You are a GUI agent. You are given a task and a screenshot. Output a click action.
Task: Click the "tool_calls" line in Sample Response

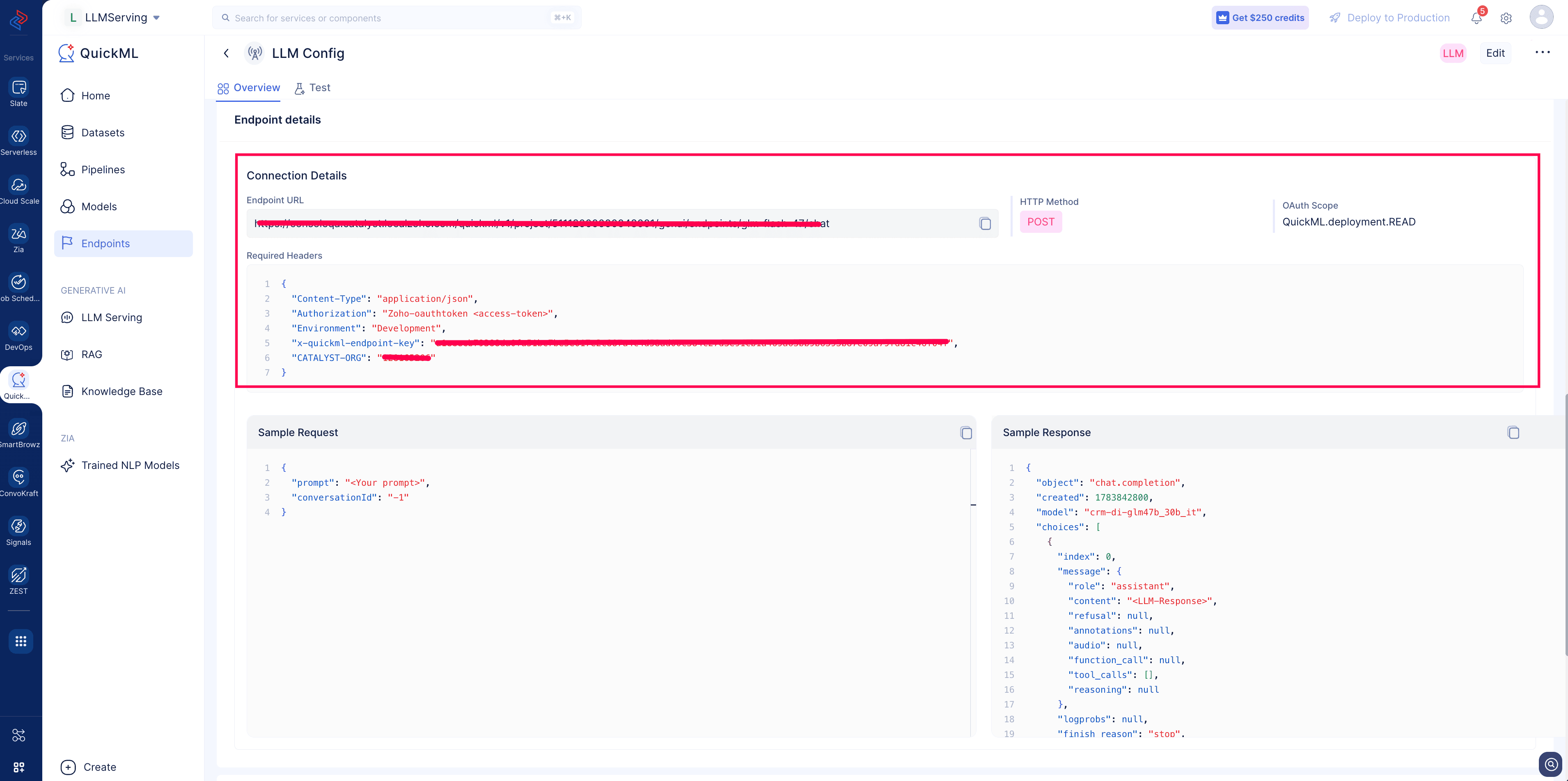click(x=1113, y=675)
